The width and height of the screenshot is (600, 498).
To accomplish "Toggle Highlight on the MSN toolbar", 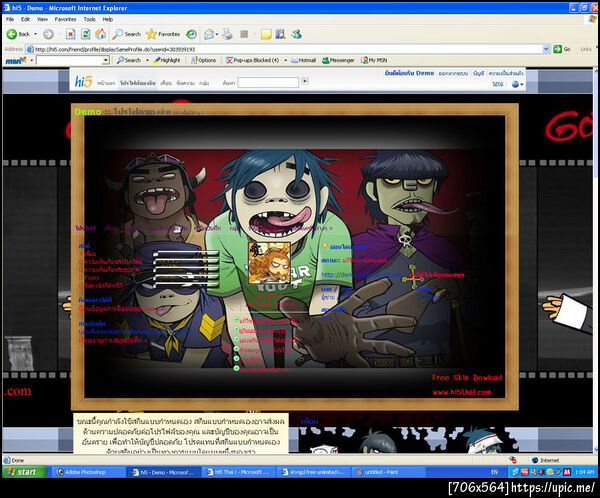I will point(167,60).
